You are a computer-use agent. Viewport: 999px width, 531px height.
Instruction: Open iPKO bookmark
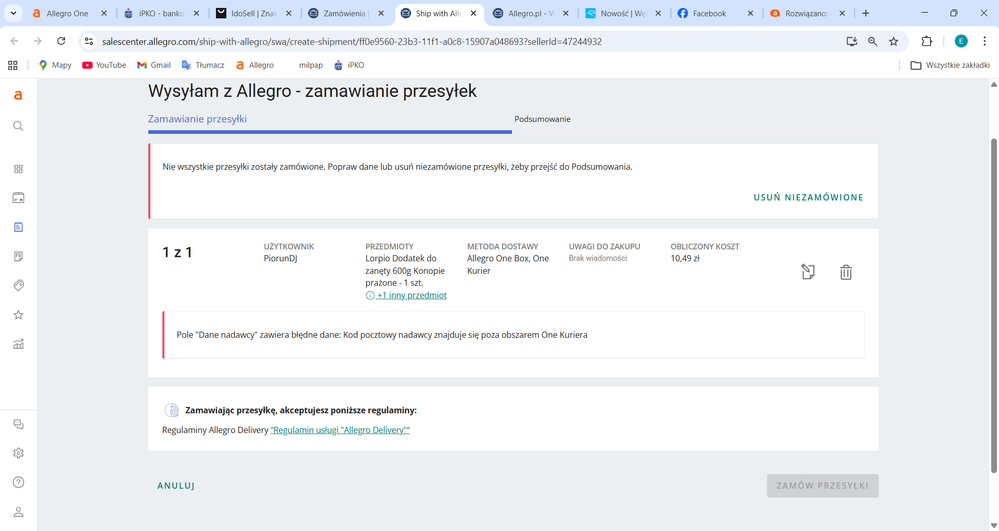(349, 65)
